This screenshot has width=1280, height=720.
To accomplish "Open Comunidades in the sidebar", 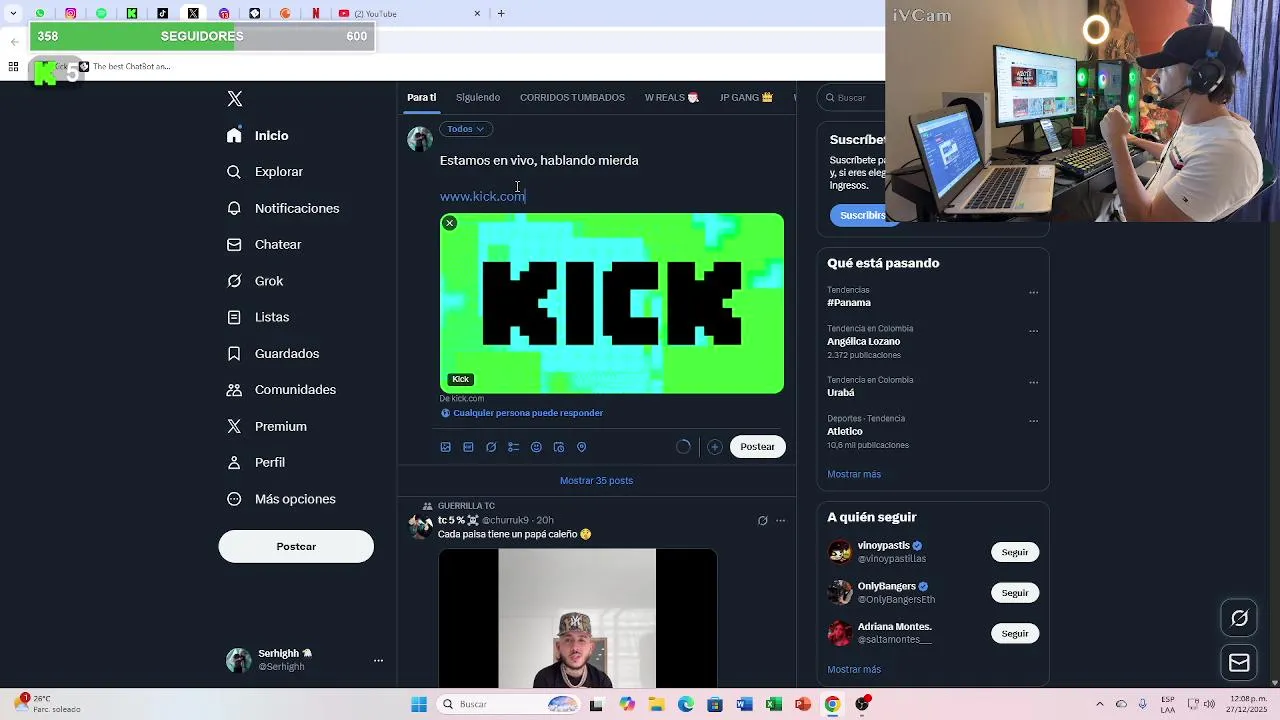I will coord(281,390).
